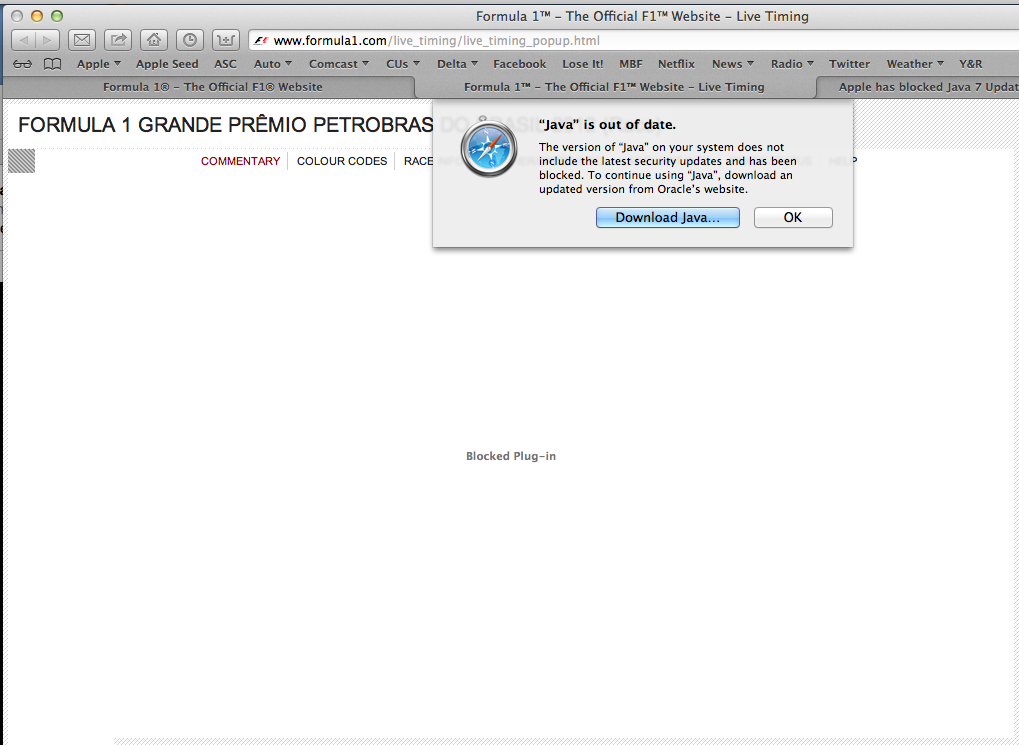
Task: Open the Y&R bookmark
Action: click(971, 64)
